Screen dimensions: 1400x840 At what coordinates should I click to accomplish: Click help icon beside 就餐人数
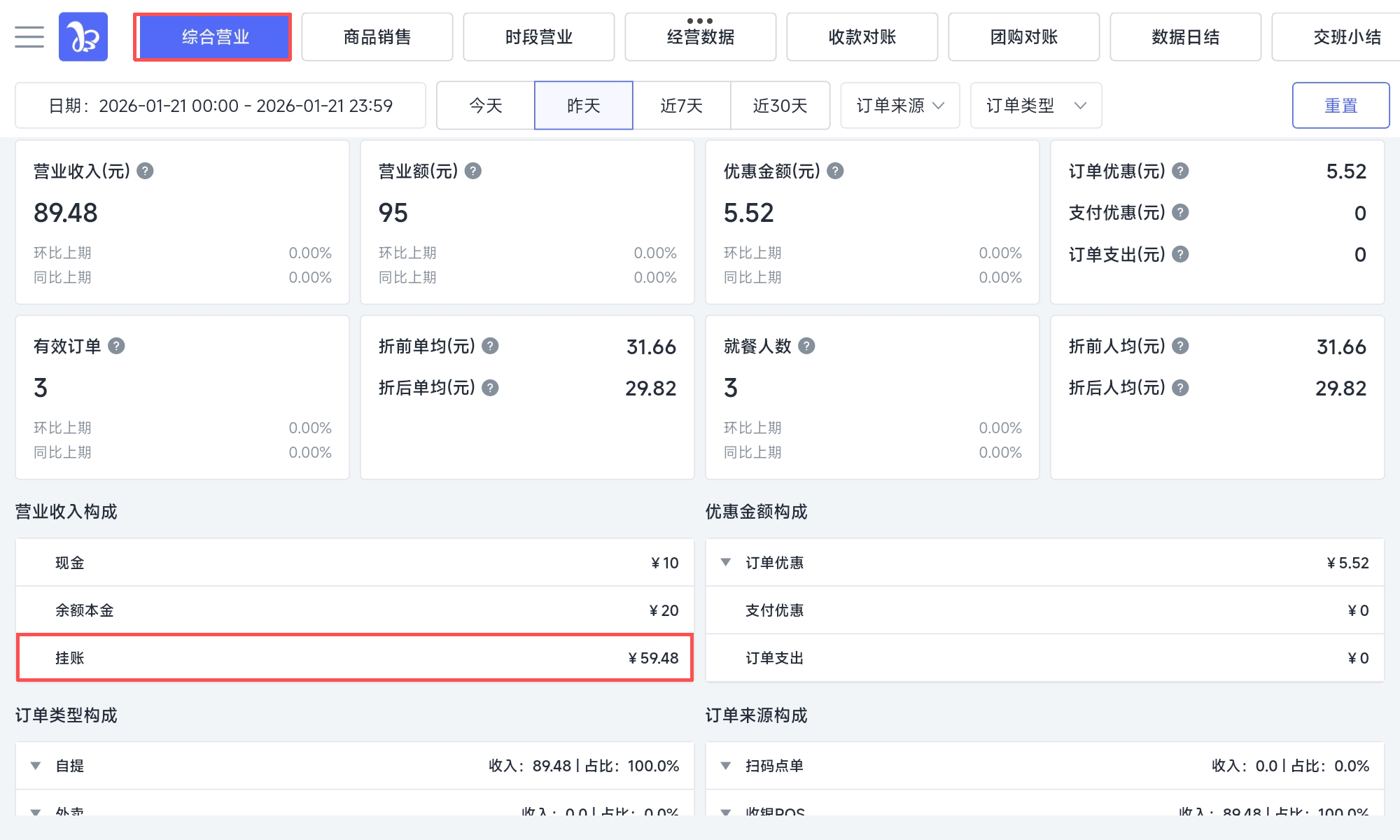click(x=806, y=346)
